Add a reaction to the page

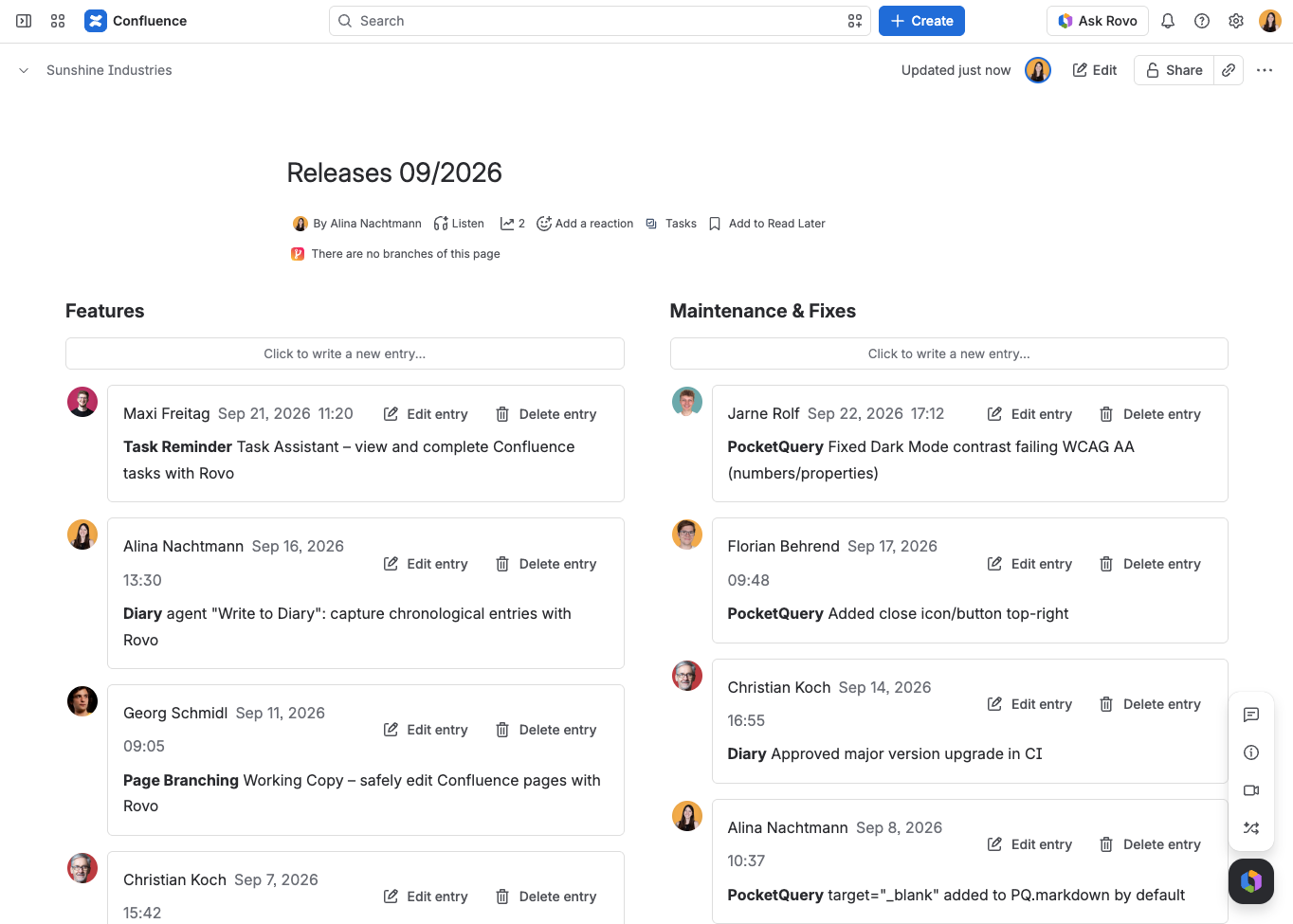click(585, 224)
